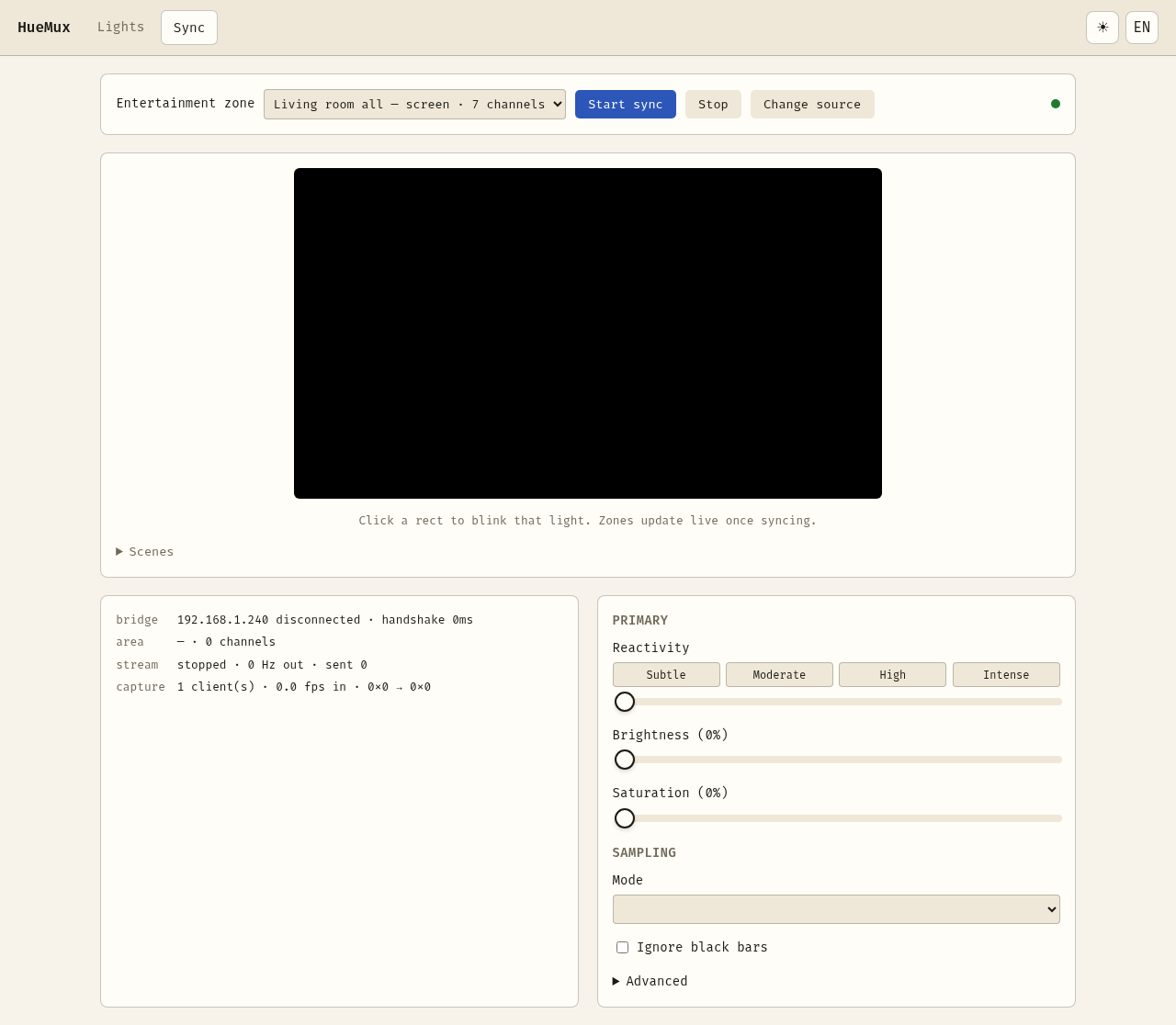Switch to the Lights tab
The image size is (1176, 1025).
121,28
